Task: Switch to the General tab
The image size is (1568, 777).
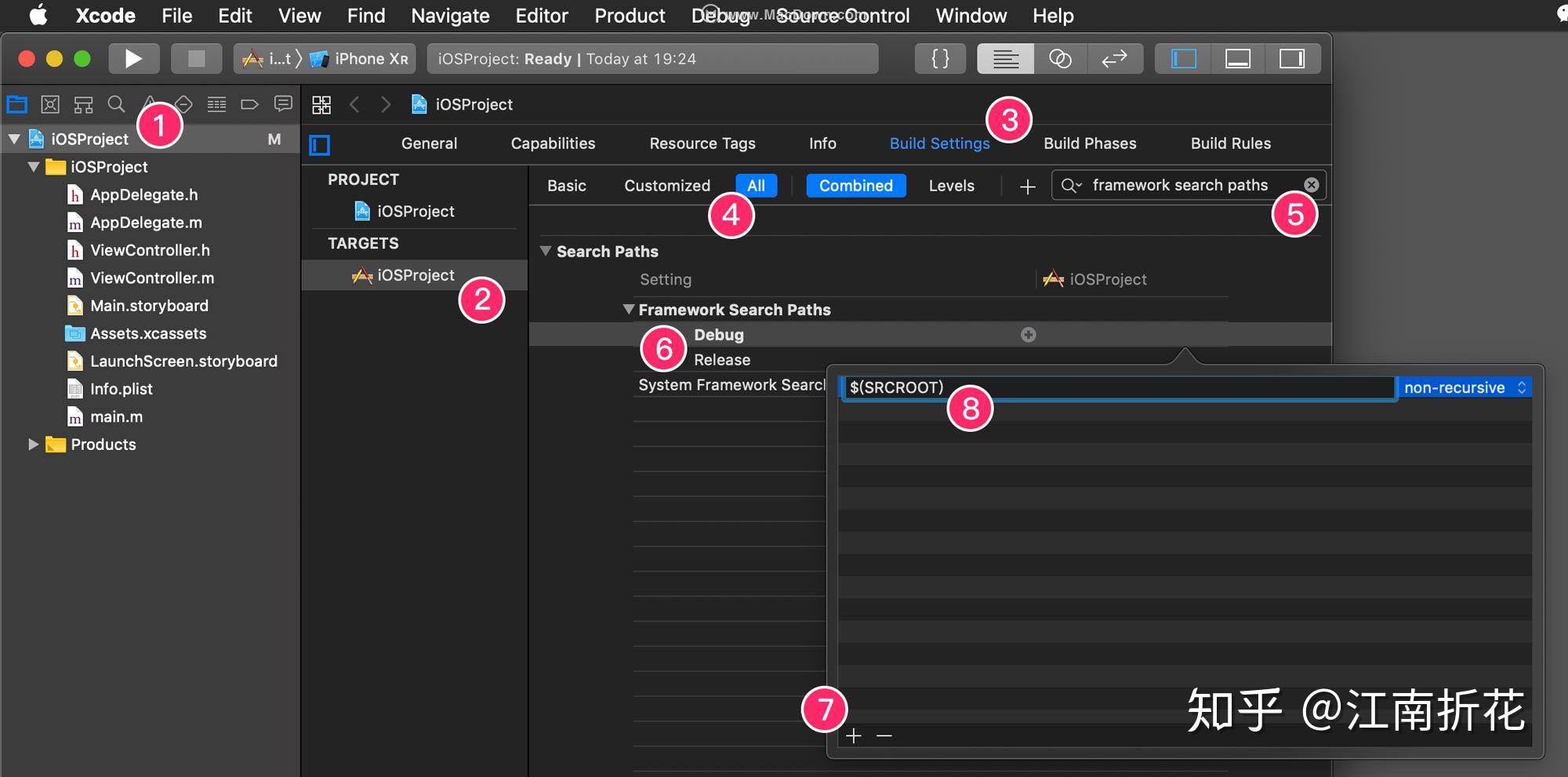Action: 429,143
